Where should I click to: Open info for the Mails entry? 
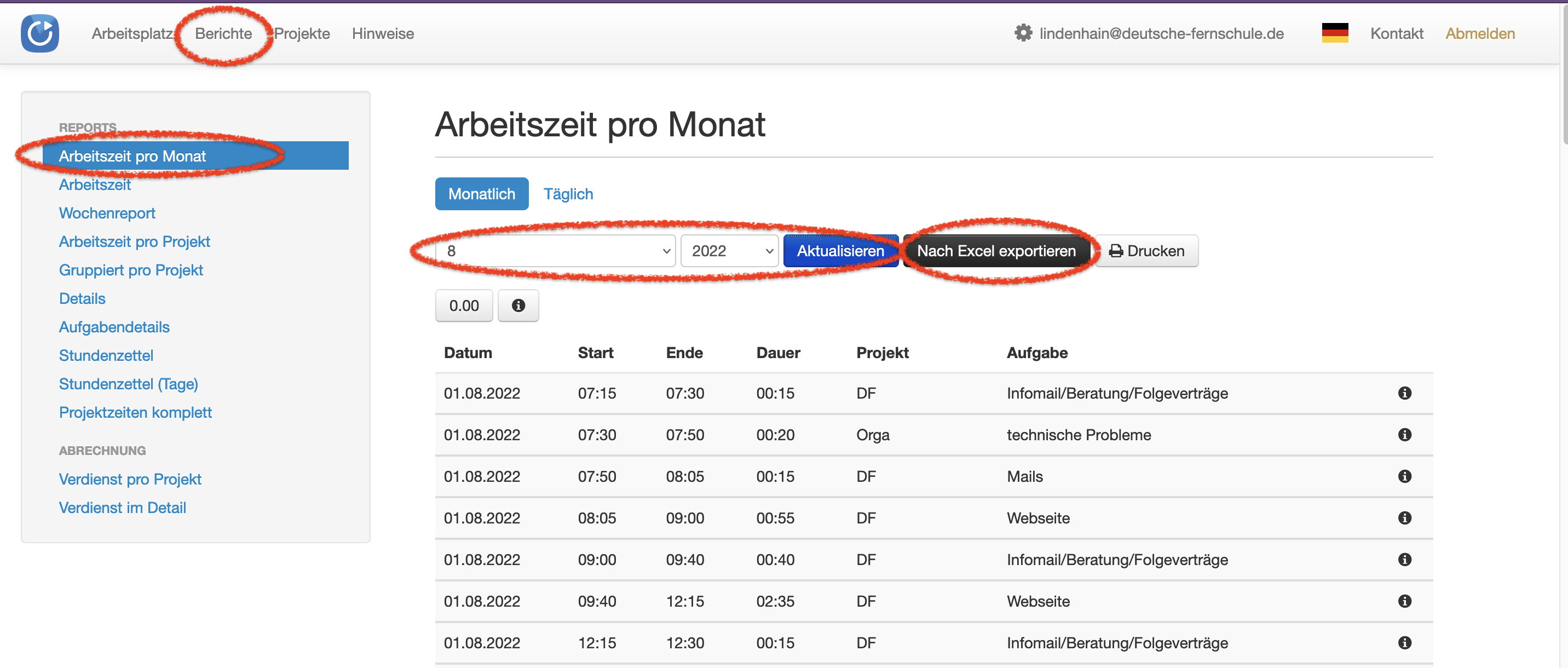pyautogui.click(x=1404, y=476)
